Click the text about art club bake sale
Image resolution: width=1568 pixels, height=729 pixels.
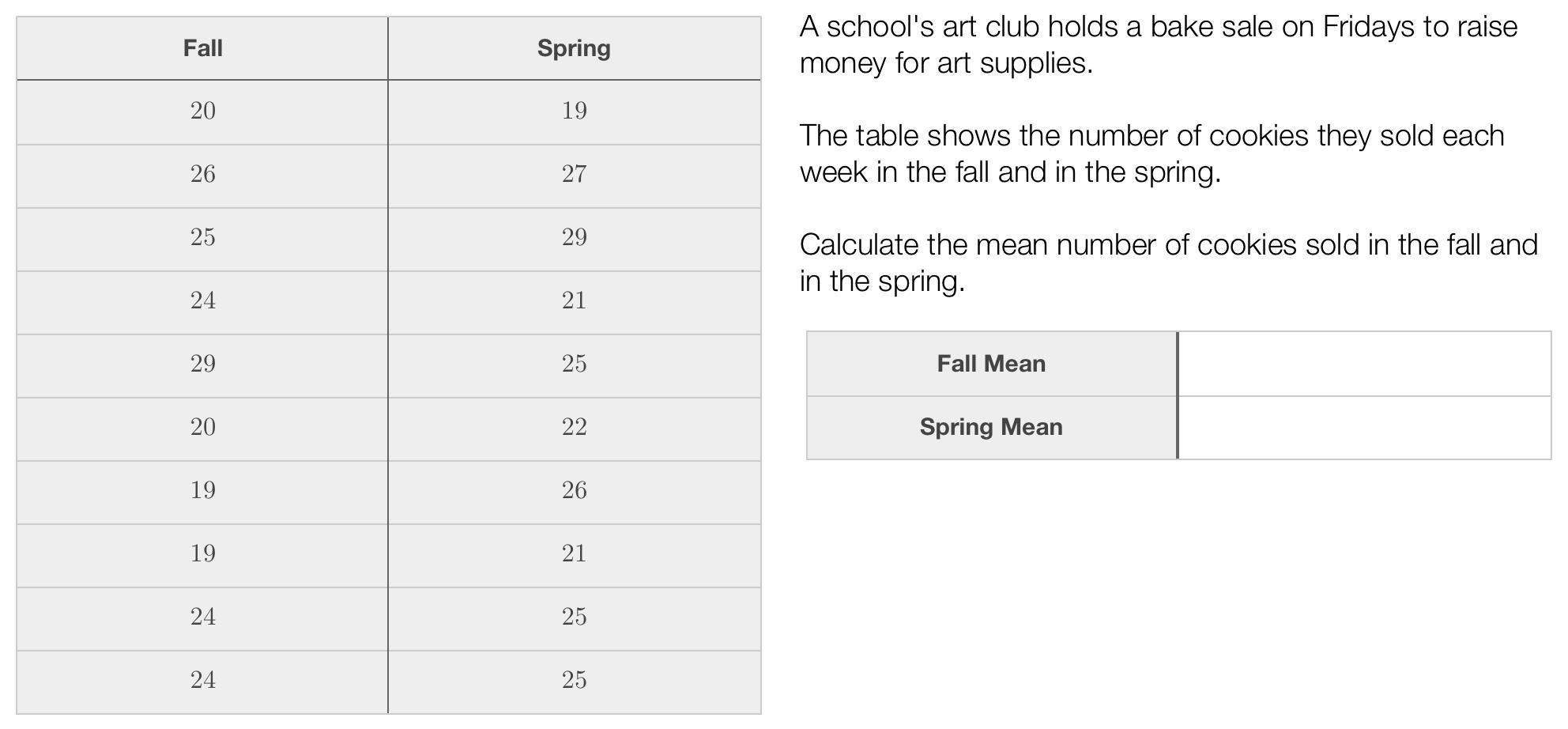[x=1159, y=45]
